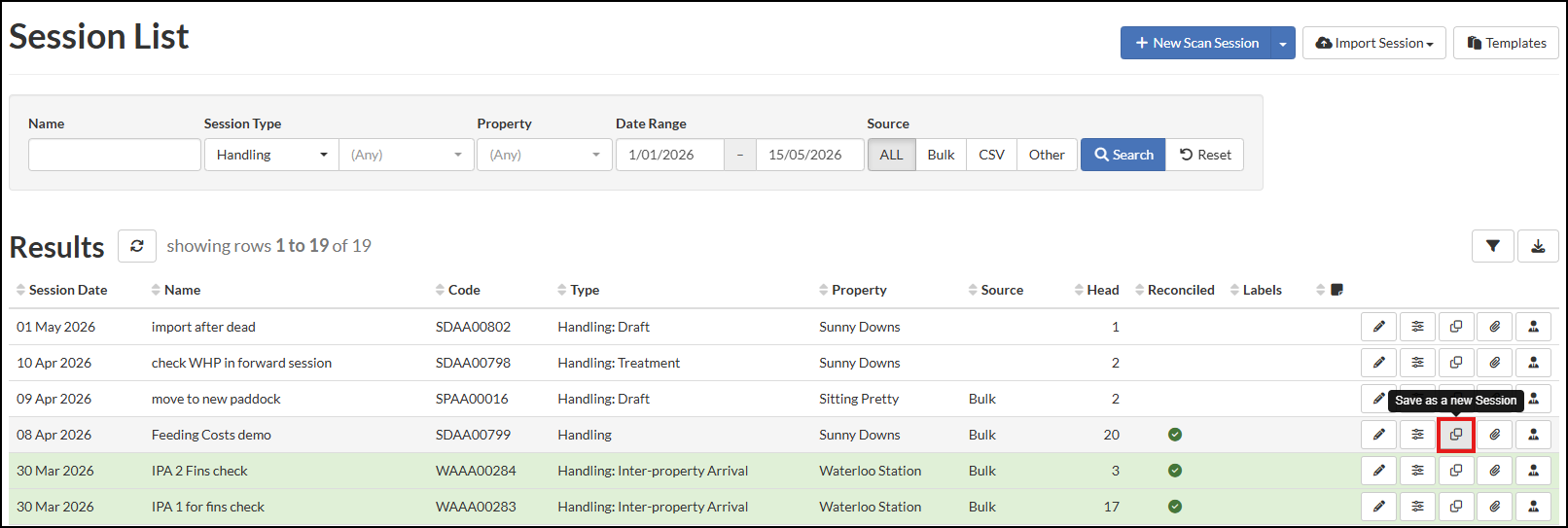The width and height of the screenshot is (1568, 528).
Task: Click the Name filter input field
Action: (115, 155)
